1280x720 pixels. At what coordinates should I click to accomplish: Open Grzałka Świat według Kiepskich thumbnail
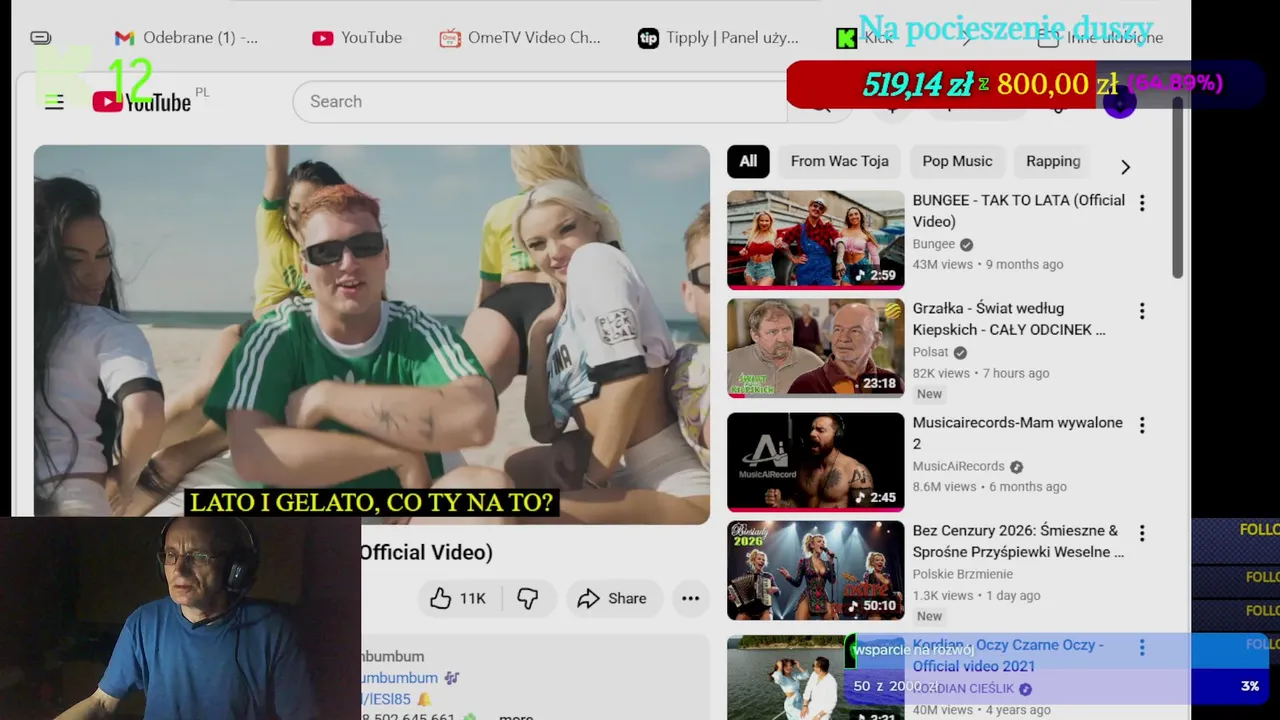[x=815, y=347]
